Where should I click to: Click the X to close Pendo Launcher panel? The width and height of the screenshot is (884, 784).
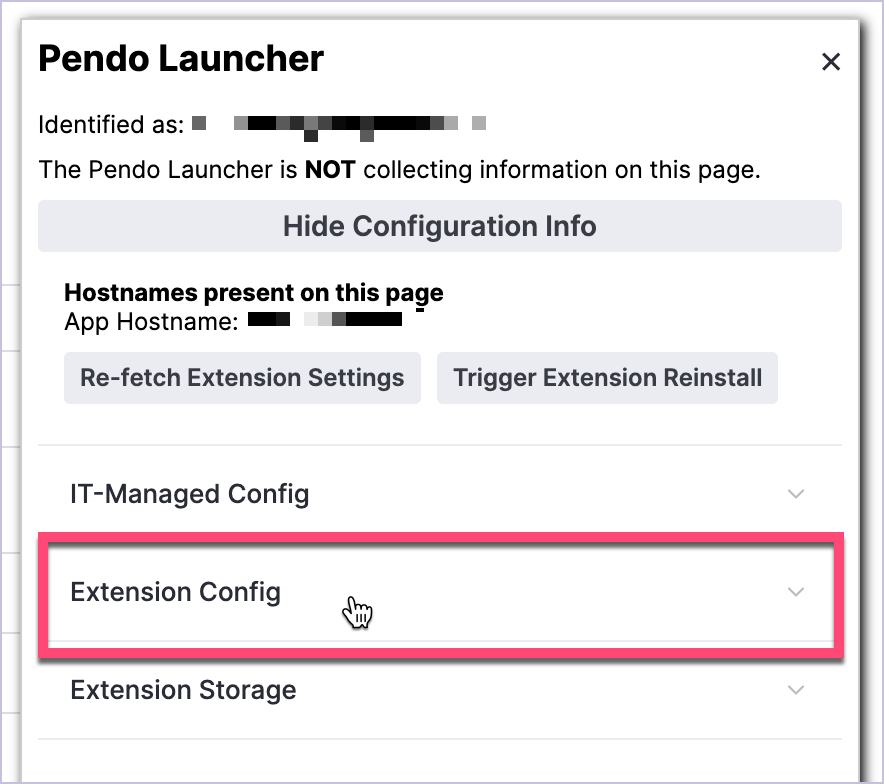[x=831, y=61]
